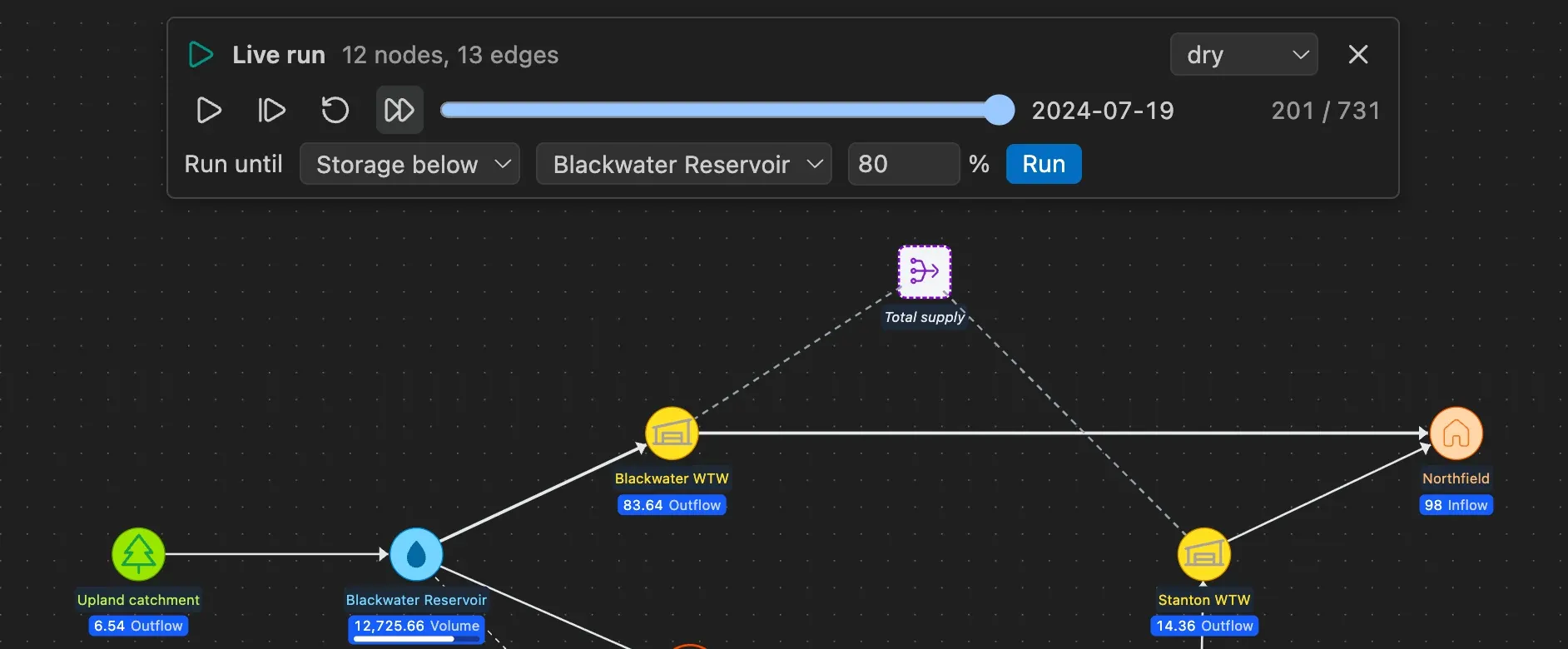Click the 201 / 731 step counter
The width and height of the screenshot is (1568, 649).
pyautogui.click(x=1326, y=111)
